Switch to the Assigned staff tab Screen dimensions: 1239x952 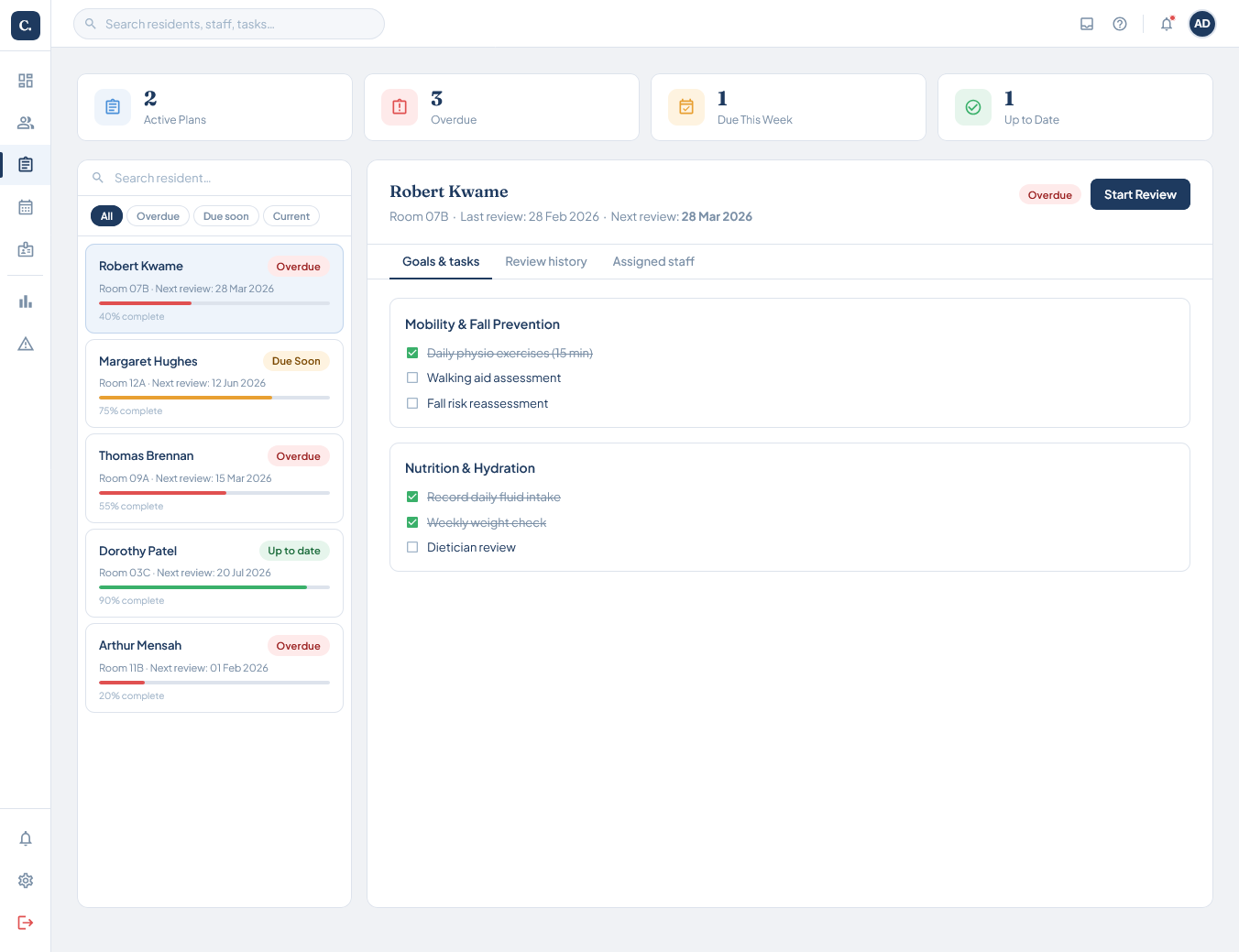pos(653,261)
